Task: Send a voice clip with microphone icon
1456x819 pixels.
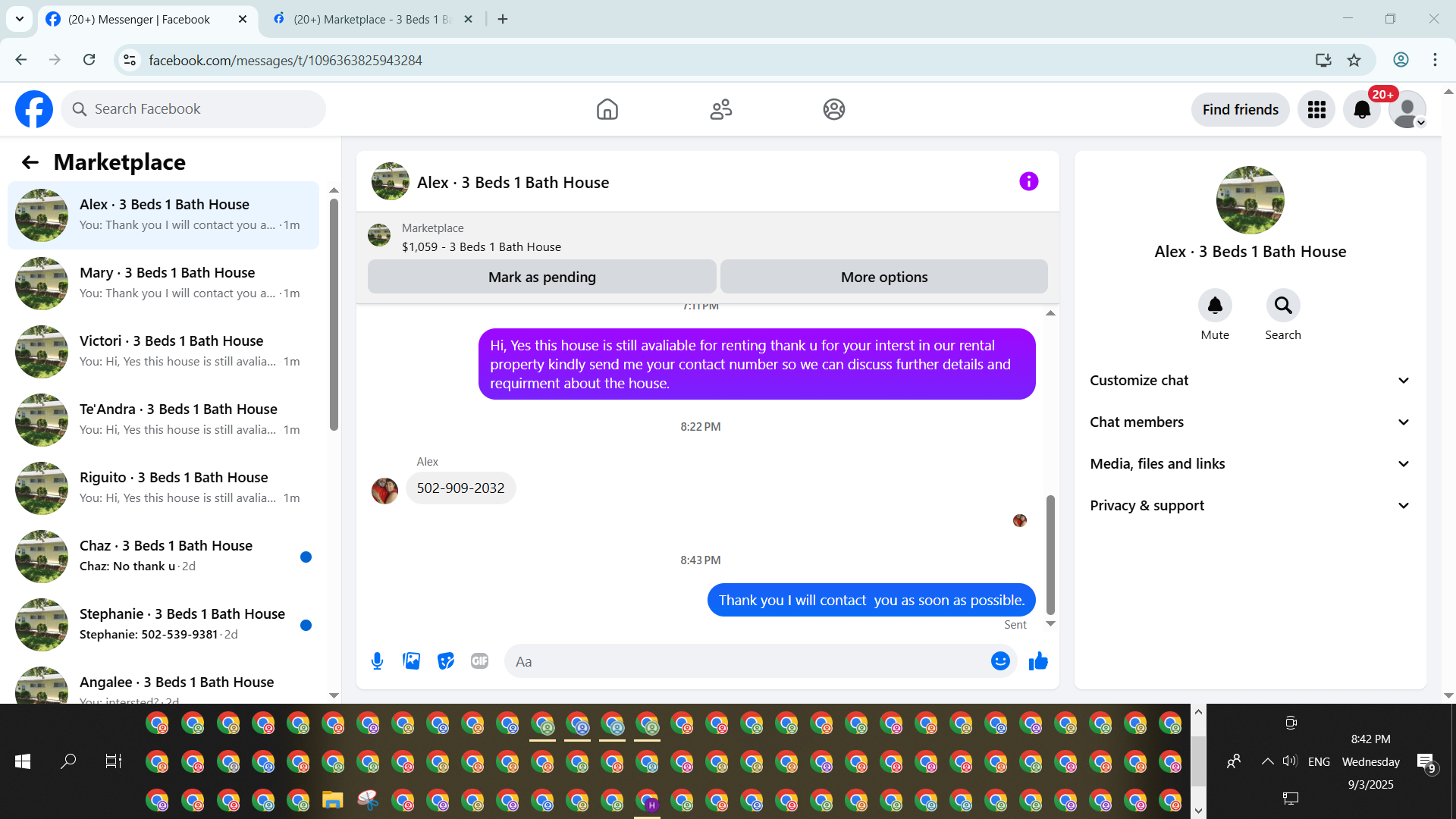Action: pos(377,661)
